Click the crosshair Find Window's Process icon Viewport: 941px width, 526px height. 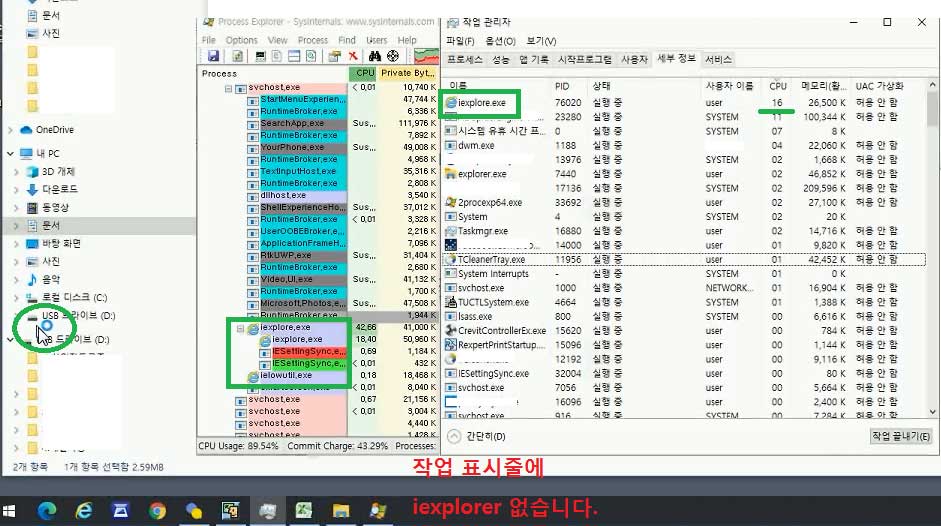pyautogui.click(x=393, y=56)
